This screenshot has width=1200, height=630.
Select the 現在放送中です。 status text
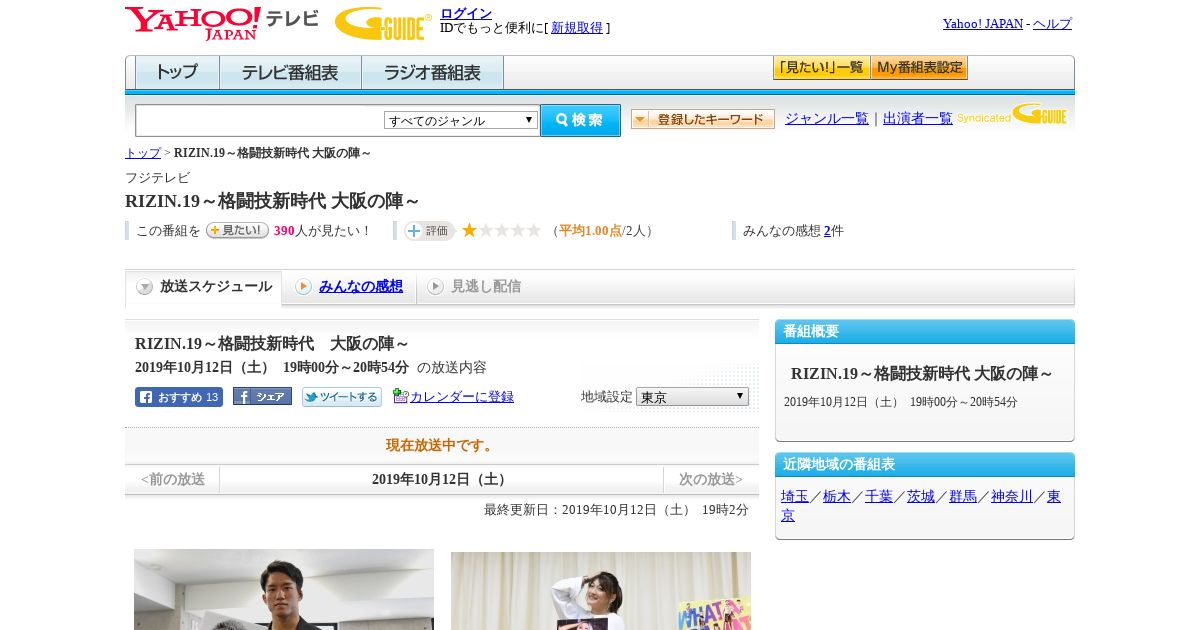[x=442, y=445]
